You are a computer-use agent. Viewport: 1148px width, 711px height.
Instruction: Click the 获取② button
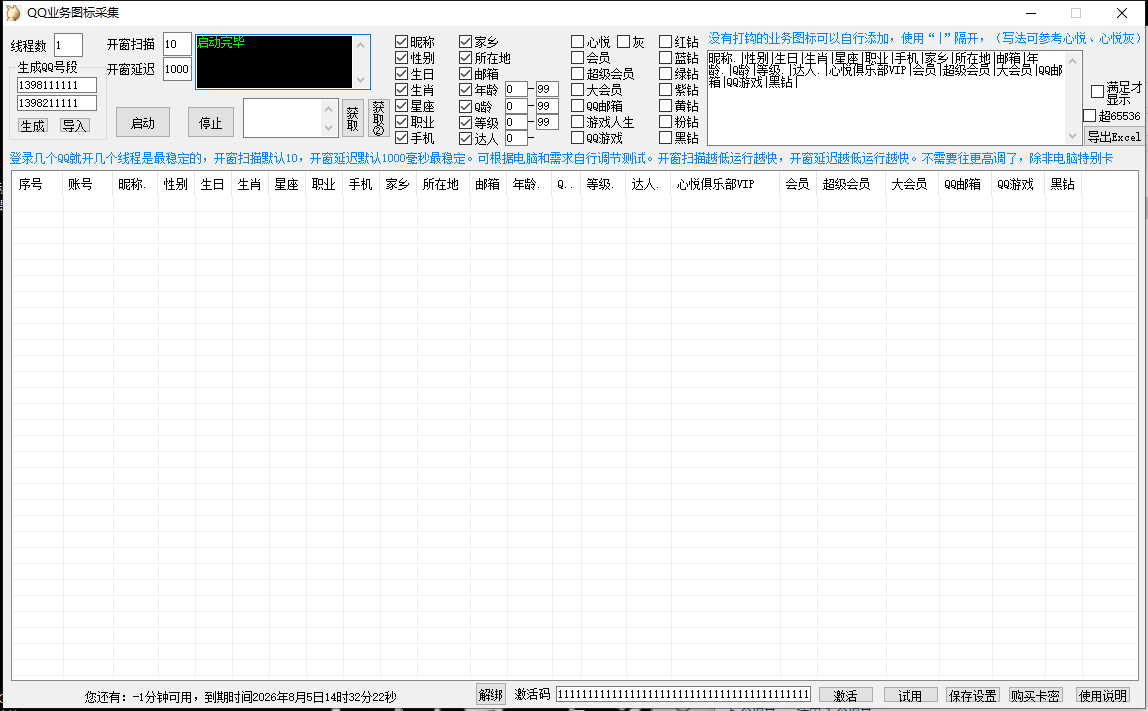(378, 118)
